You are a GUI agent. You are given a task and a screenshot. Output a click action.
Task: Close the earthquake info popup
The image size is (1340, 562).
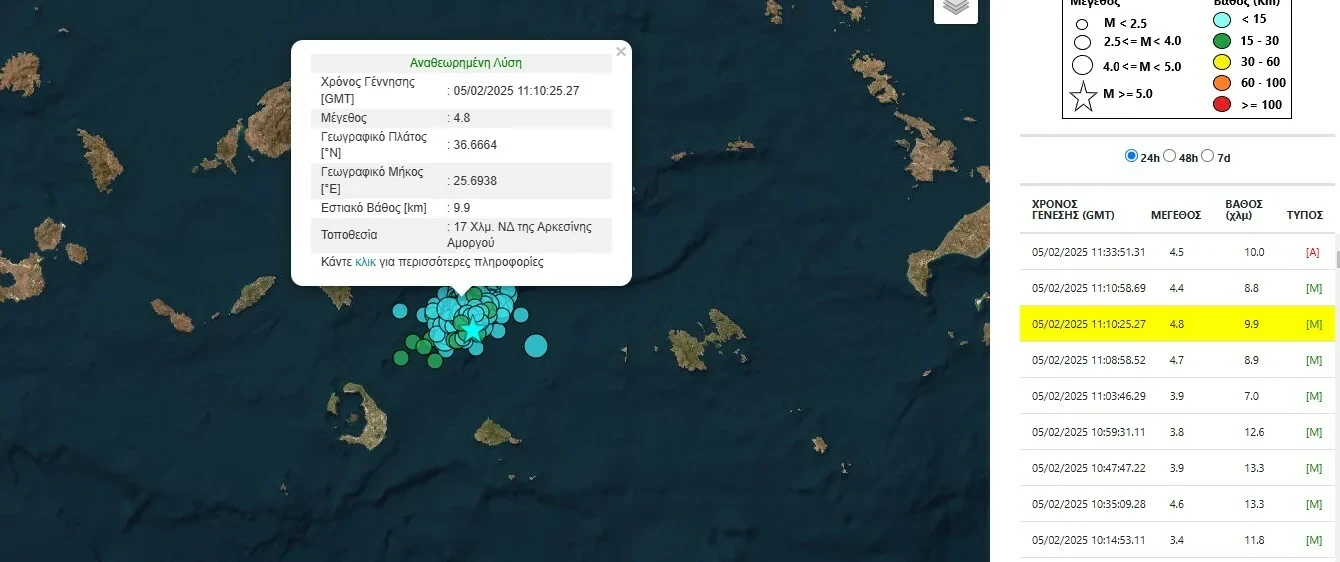click(x=621, y=52)
